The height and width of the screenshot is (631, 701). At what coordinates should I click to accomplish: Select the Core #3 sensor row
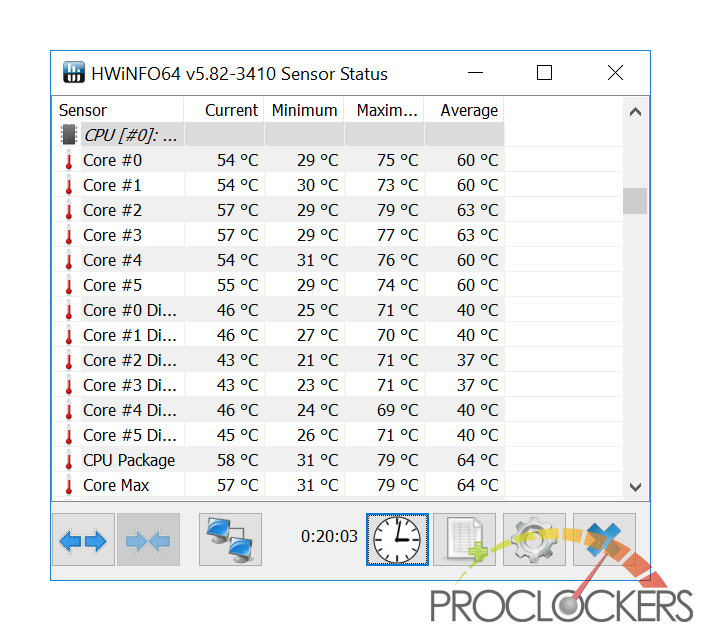279,235
